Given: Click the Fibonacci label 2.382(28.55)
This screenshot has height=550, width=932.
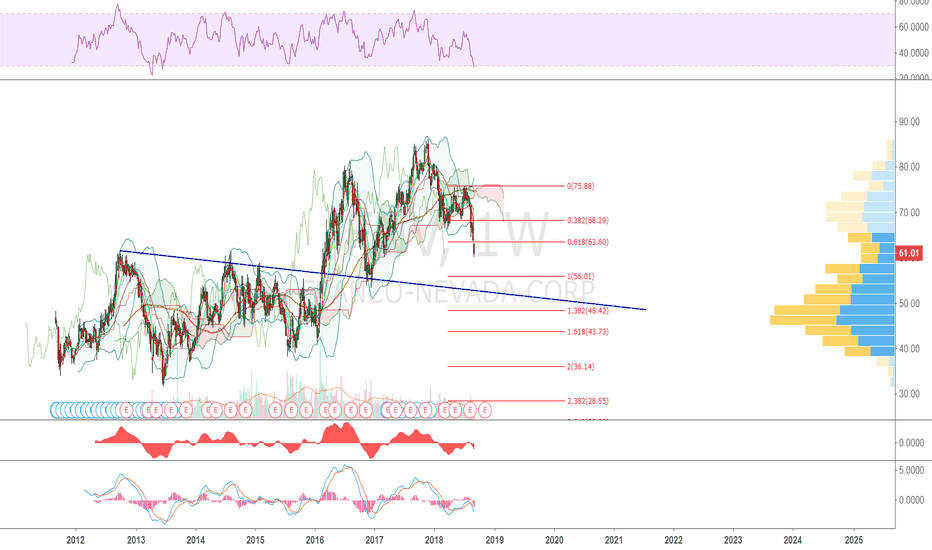Looking at the screenshot, I should point(588,401).
